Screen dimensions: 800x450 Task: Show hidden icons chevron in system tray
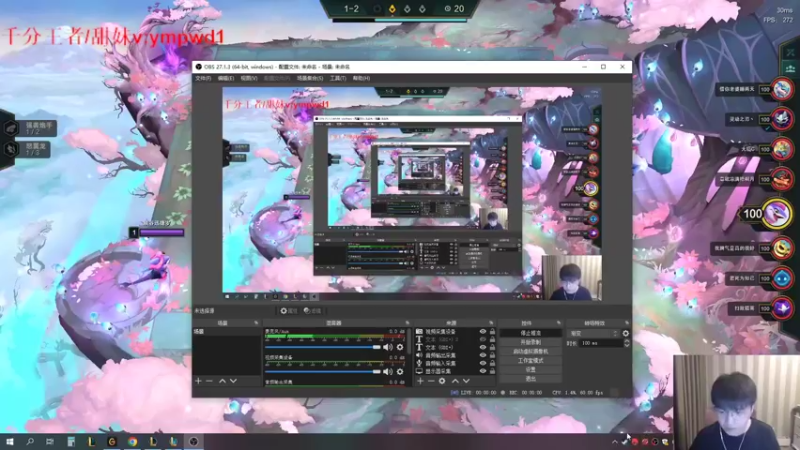click(615, 442)
